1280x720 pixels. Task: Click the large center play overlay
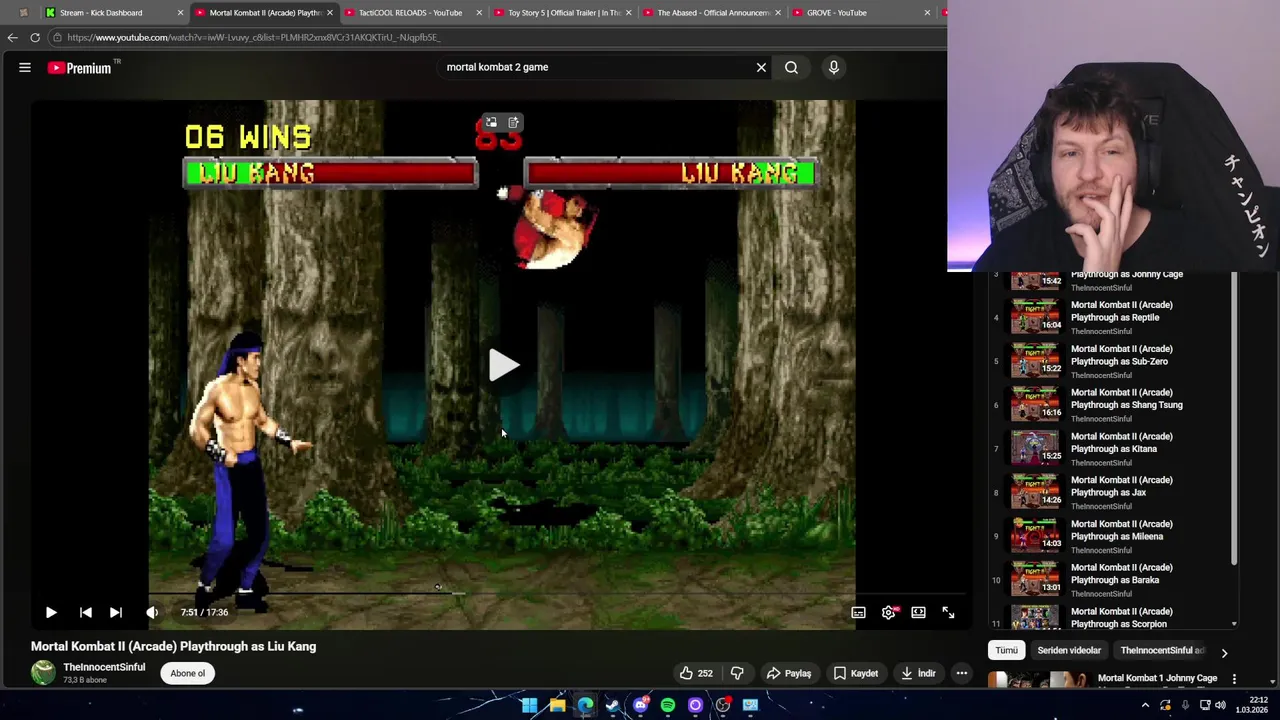(x=502, y=365)
